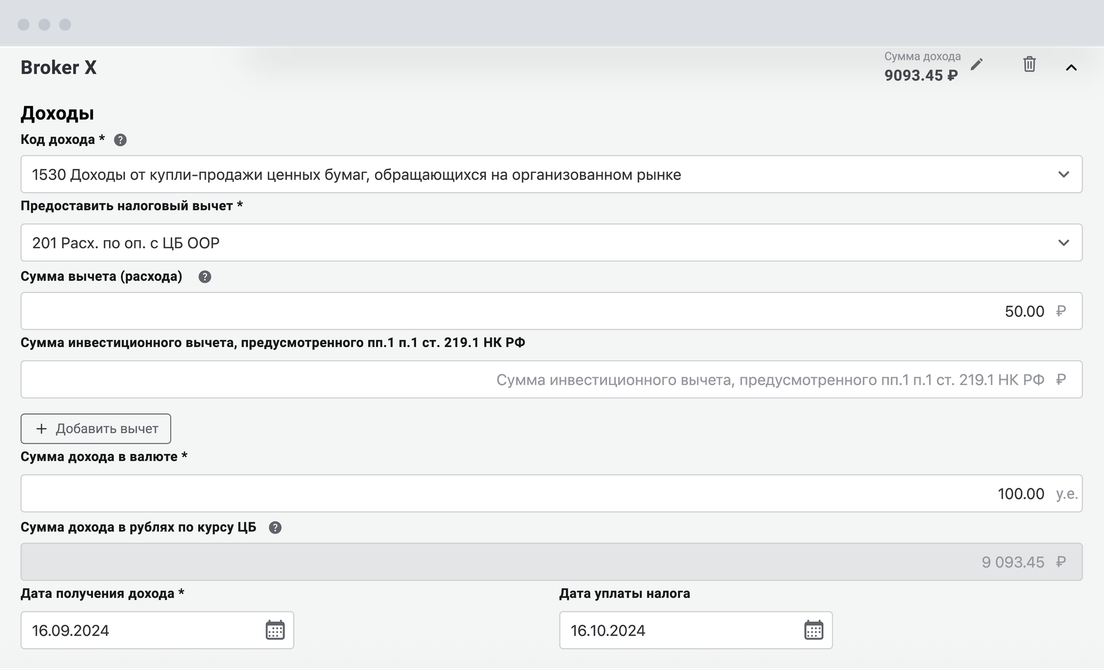Click the Дата уплаты налога label
Image resolution: width=1104 pixels, height=670 pixels.
(625, 593)
